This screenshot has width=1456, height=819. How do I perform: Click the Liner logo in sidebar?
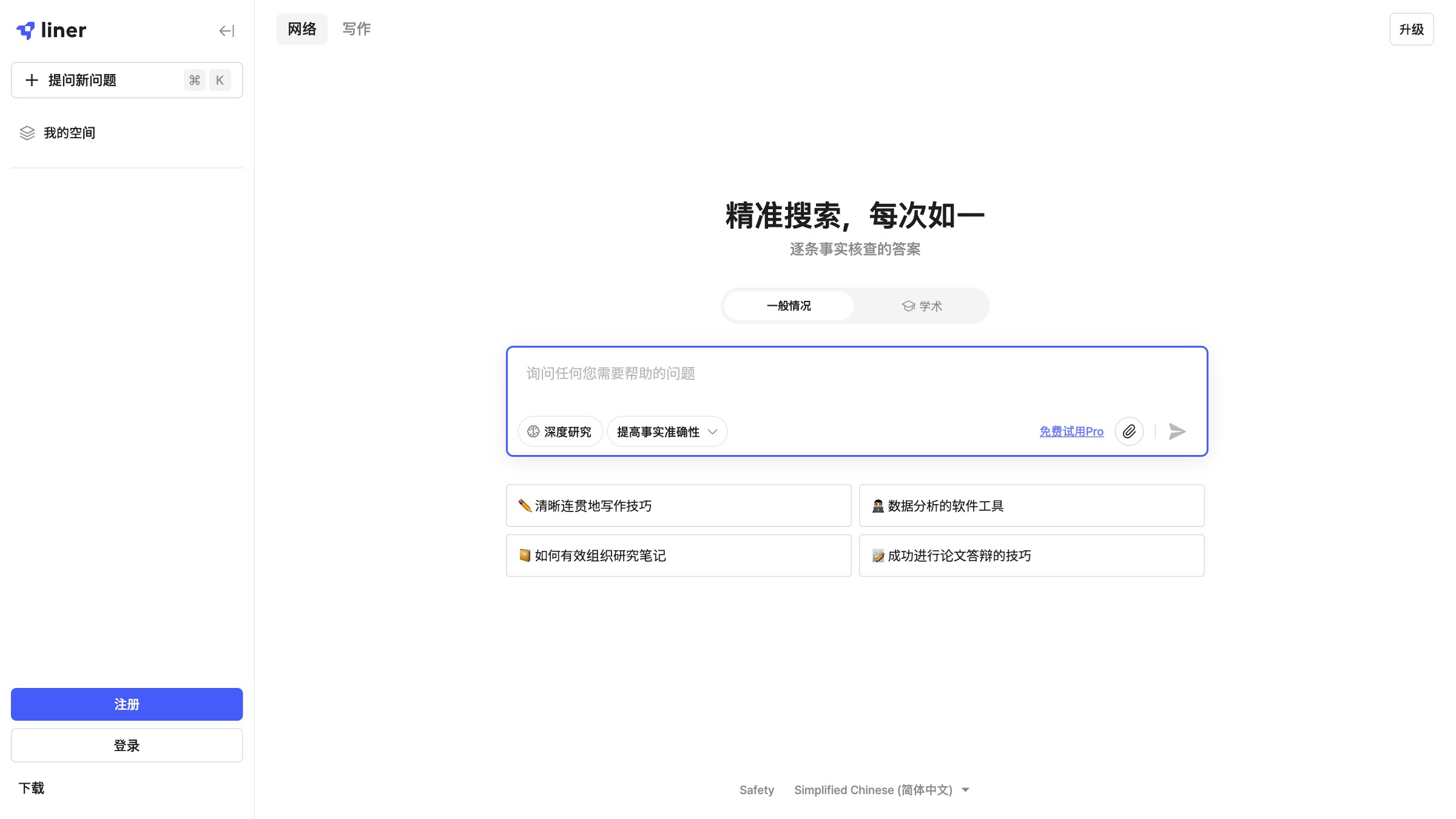52,30
